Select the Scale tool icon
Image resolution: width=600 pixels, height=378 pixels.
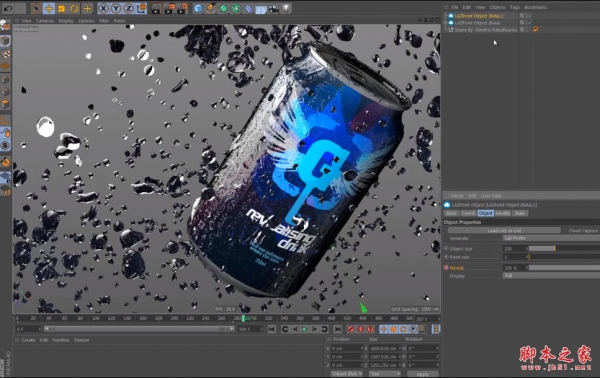61,8
